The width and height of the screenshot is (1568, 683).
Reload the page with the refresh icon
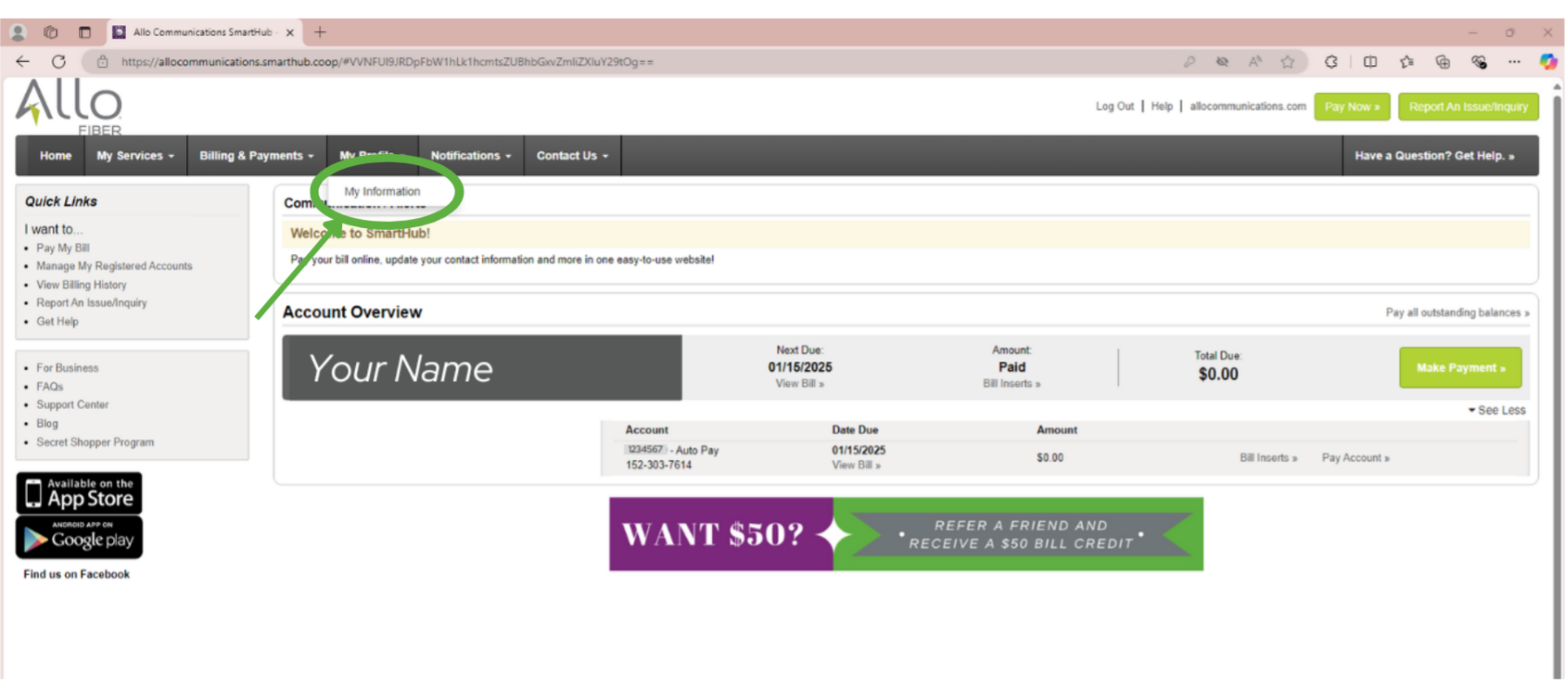coord(58,62)
